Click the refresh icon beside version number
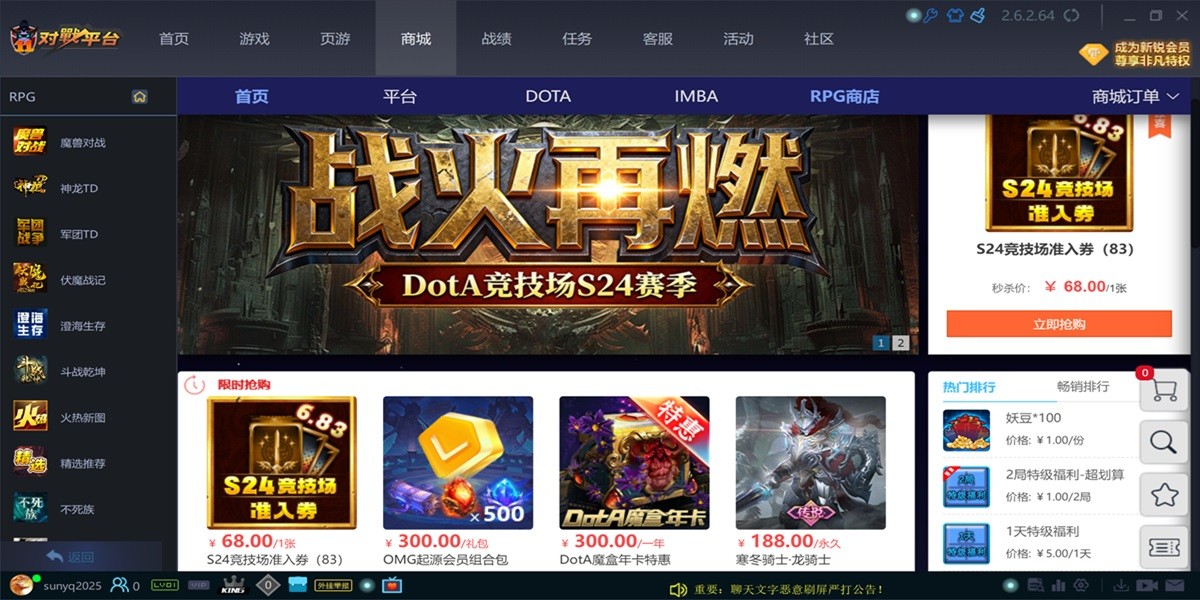This screenshot has height=600, width=1200. tap(1072, 15)
